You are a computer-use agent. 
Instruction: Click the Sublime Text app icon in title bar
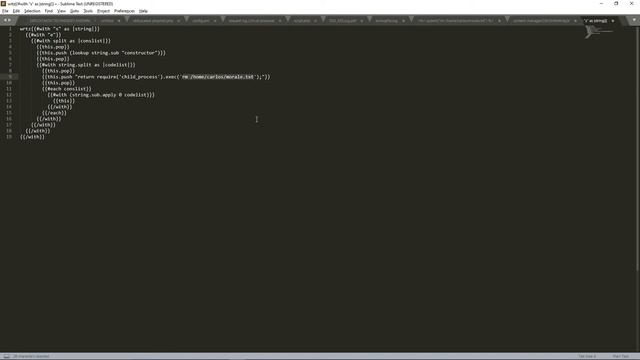(3, 4)
